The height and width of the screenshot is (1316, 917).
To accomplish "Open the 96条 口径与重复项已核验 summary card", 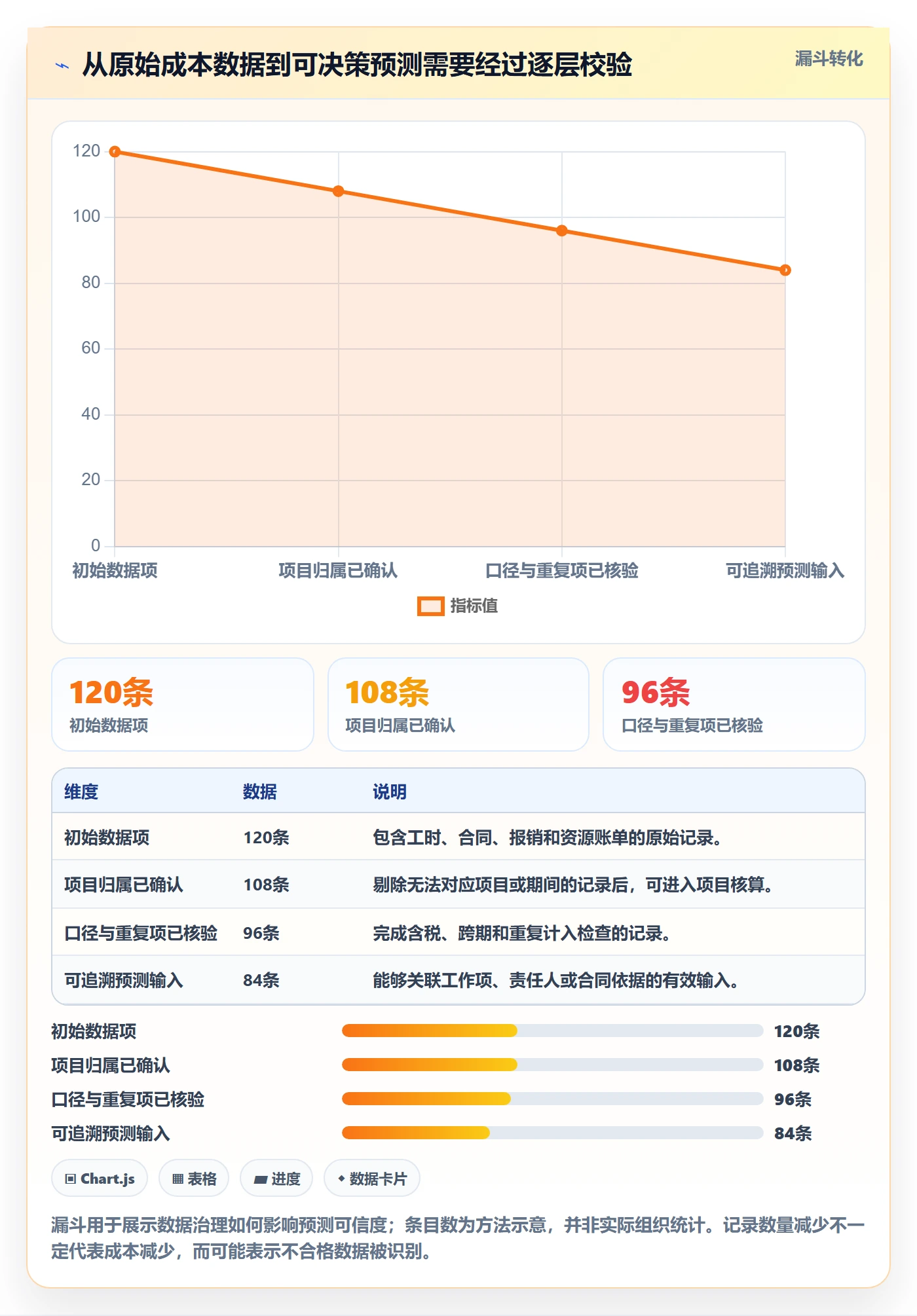I will click(x=734, y=704).
